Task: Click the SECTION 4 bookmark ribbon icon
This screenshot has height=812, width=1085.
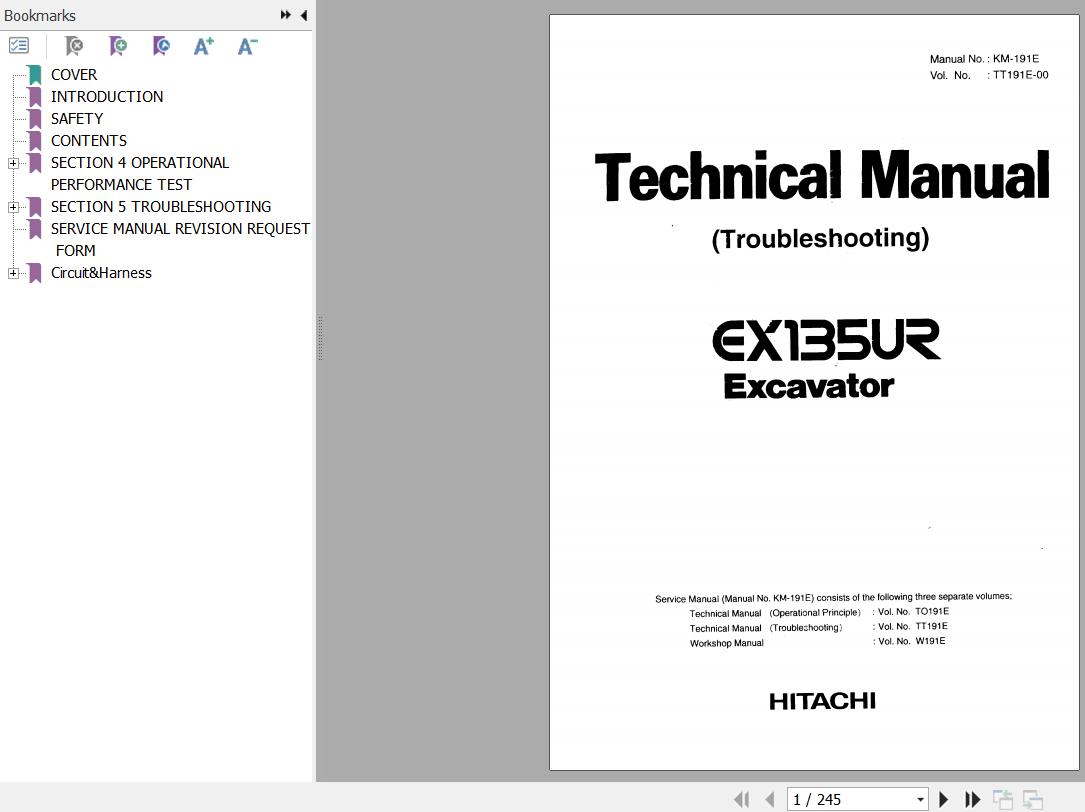Action: pos(35,163)
